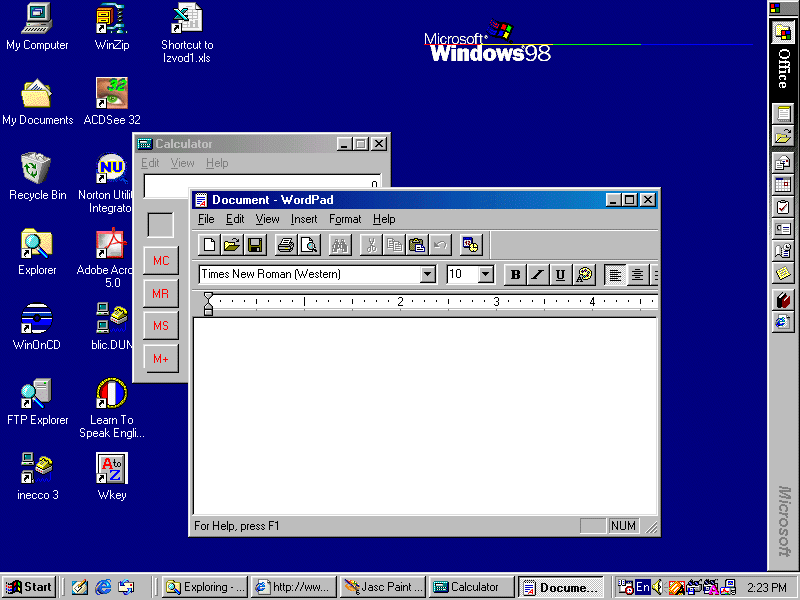800x600 pixels.
Task: Open the Help menu in WordPad
Action: tap(384, 219)
